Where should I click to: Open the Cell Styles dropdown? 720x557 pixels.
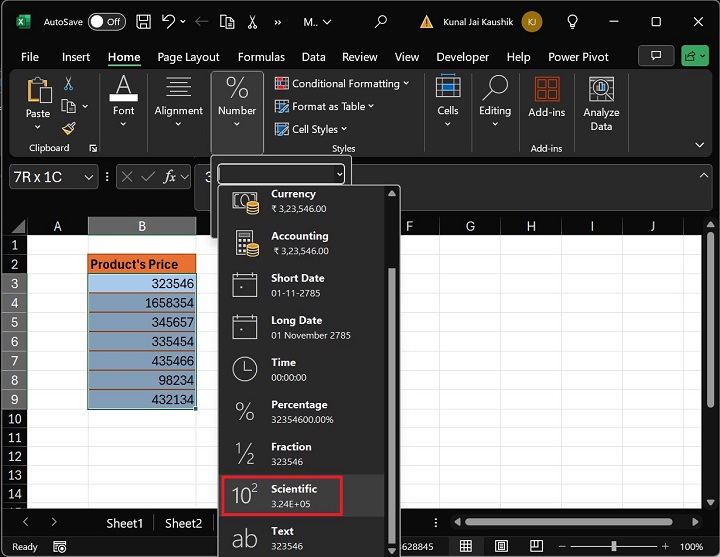coord(312,129)
